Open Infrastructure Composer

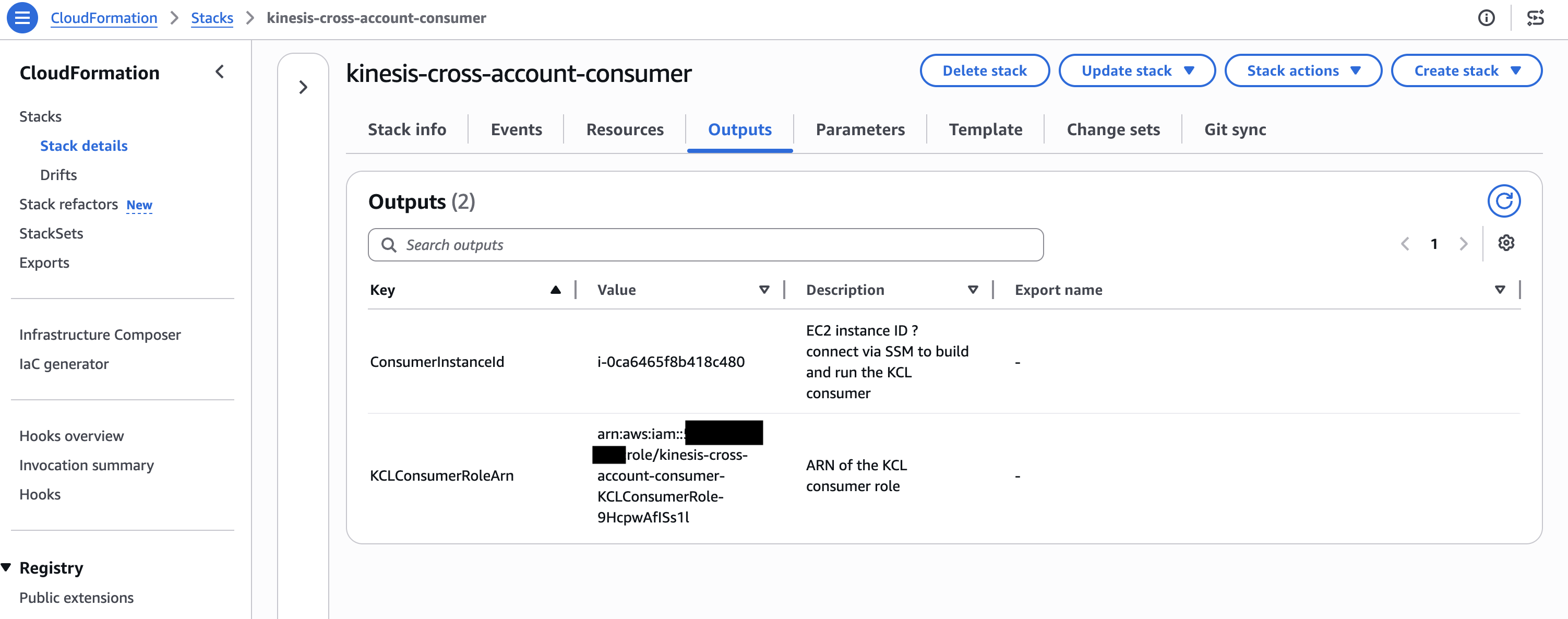(100, 334)
